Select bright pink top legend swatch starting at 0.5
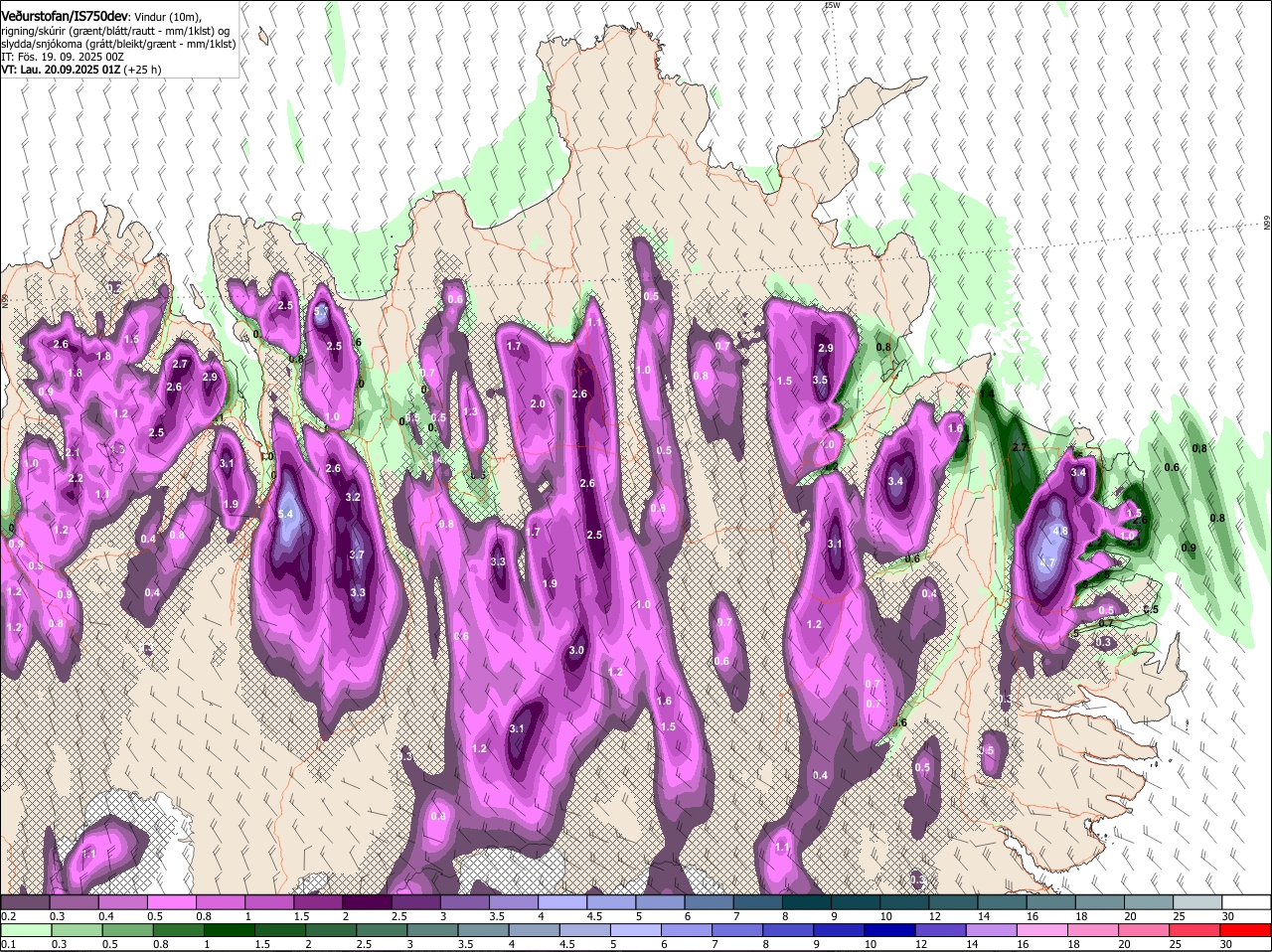 (171, 902)
